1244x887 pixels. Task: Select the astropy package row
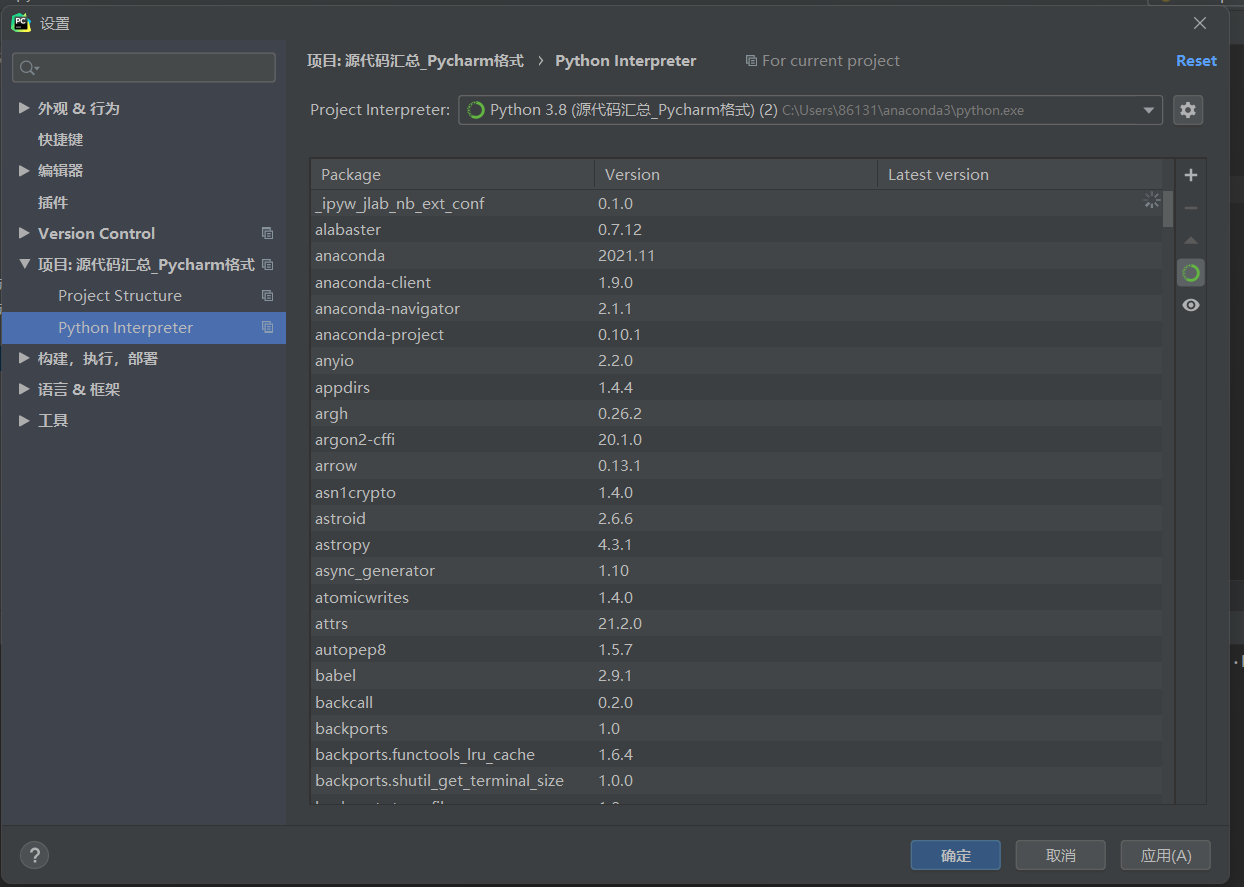pyautogui.click(x=737, y=545)
